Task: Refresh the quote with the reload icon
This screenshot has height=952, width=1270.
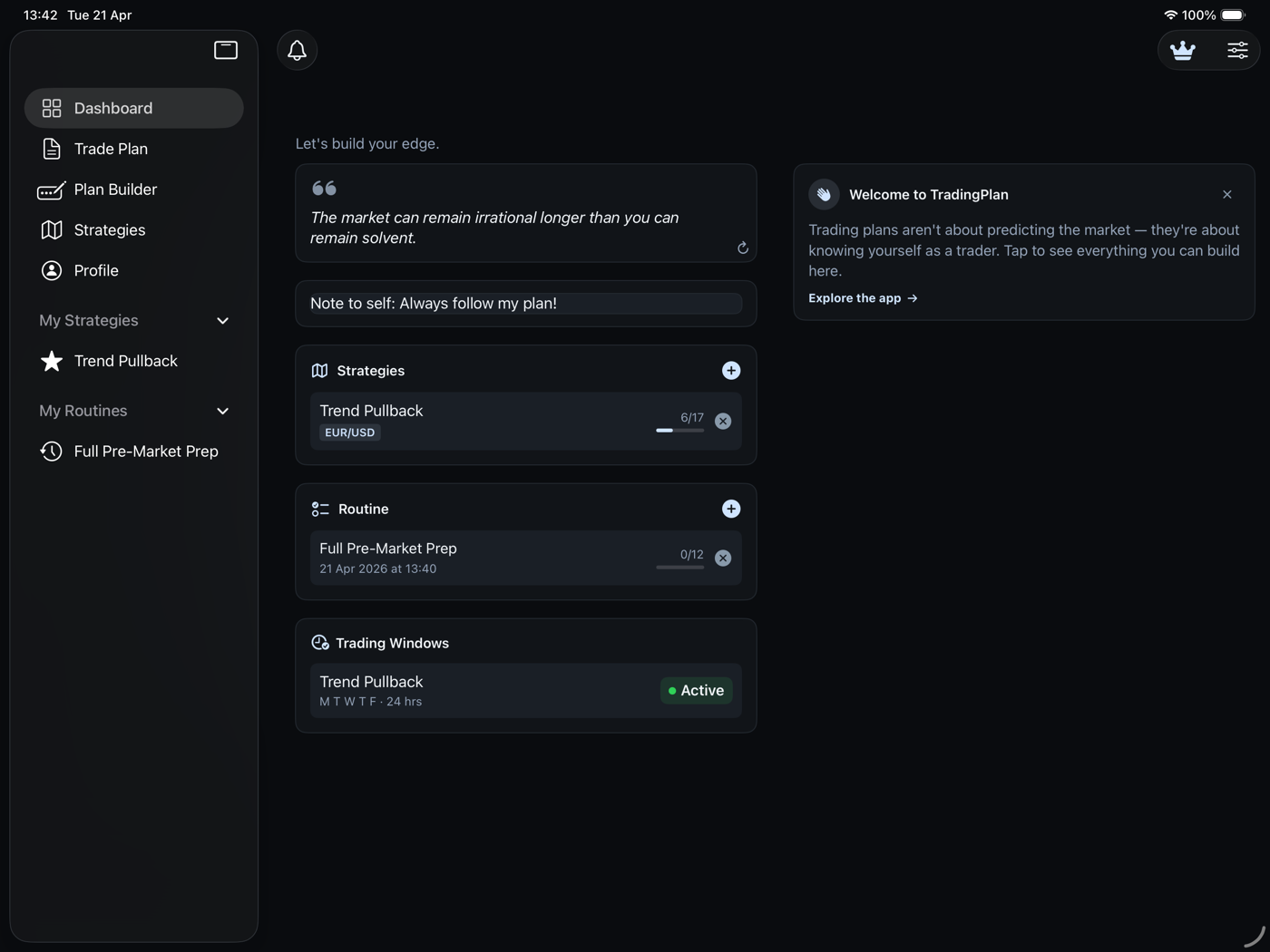Action: (x=742, y=248)
